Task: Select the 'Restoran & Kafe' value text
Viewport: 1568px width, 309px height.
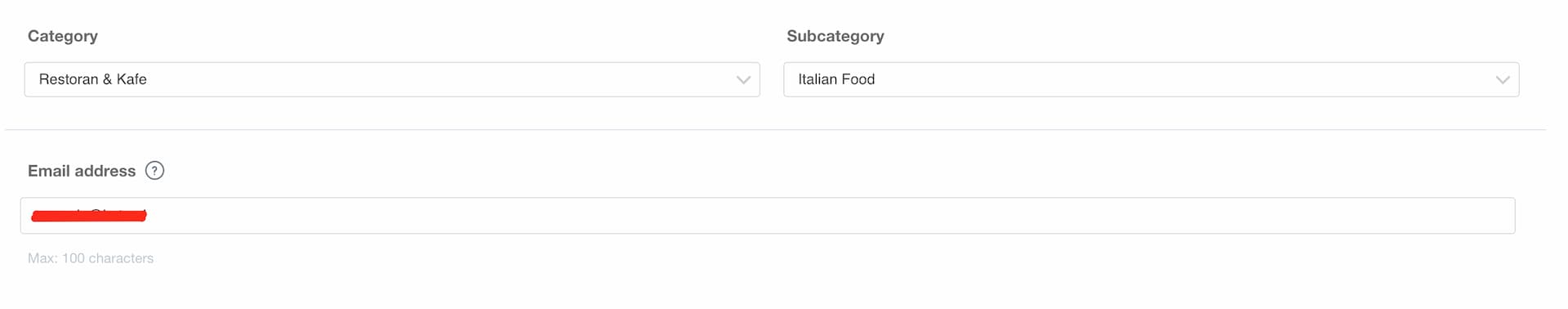Action: click(x=93, y=79)
